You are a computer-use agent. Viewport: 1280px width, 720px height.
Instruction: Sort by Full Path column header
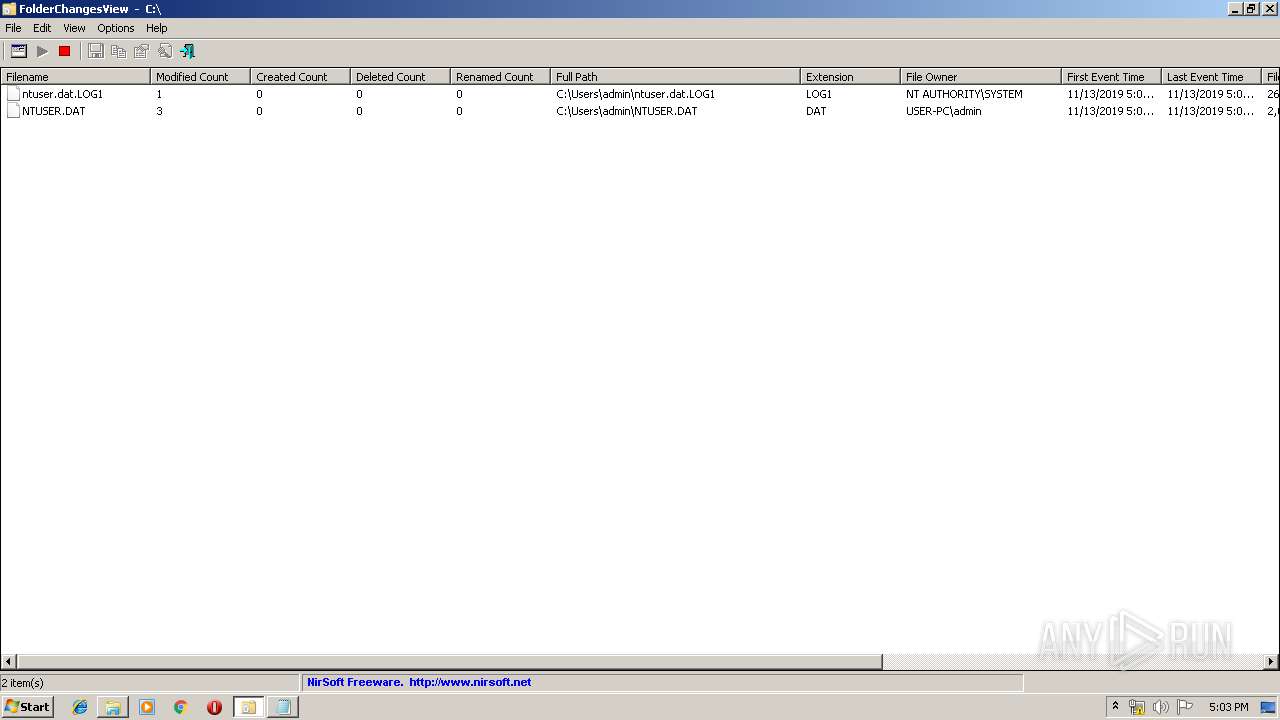point(675,76)
